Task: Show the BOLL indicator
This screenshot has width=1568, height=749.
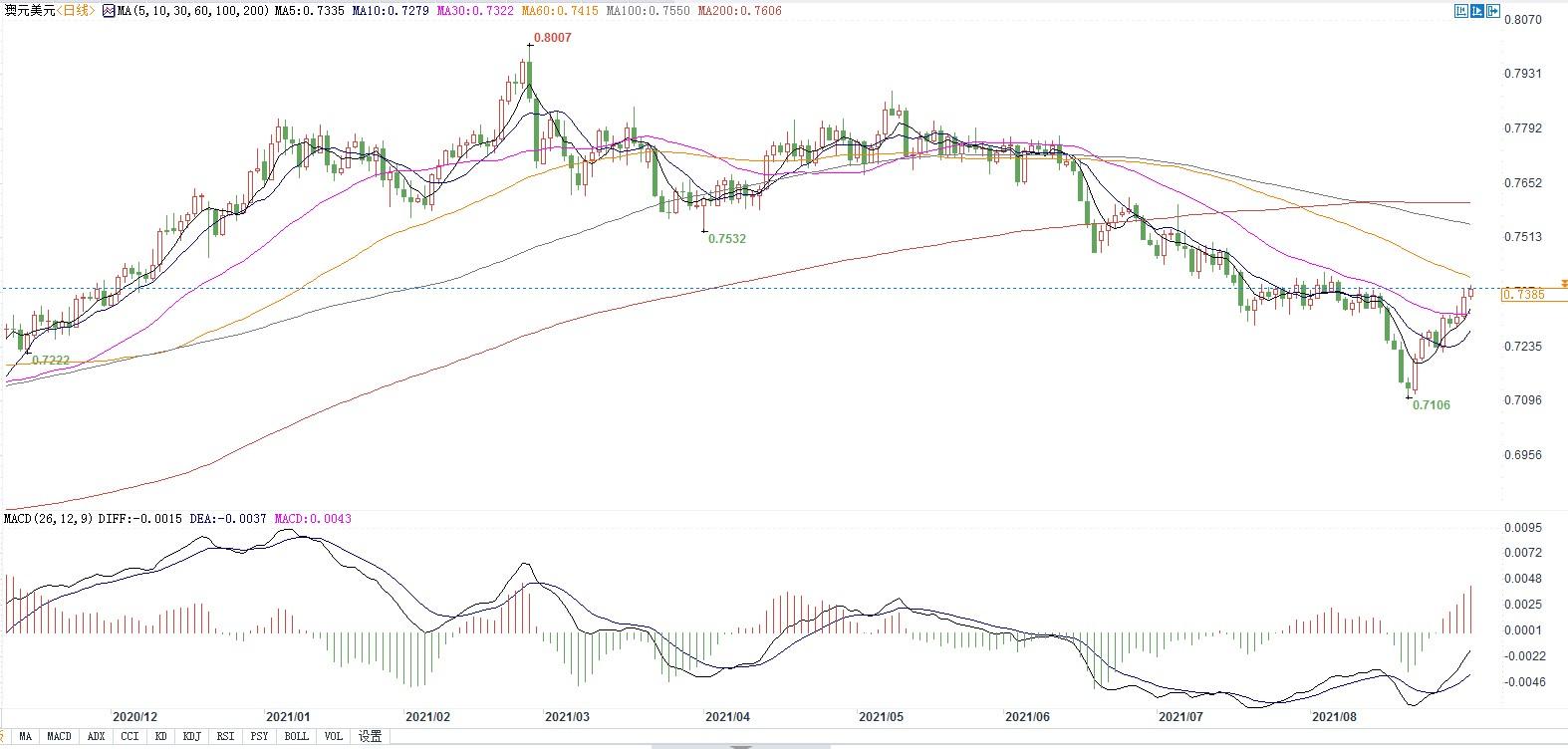Action: coord(296,737)
